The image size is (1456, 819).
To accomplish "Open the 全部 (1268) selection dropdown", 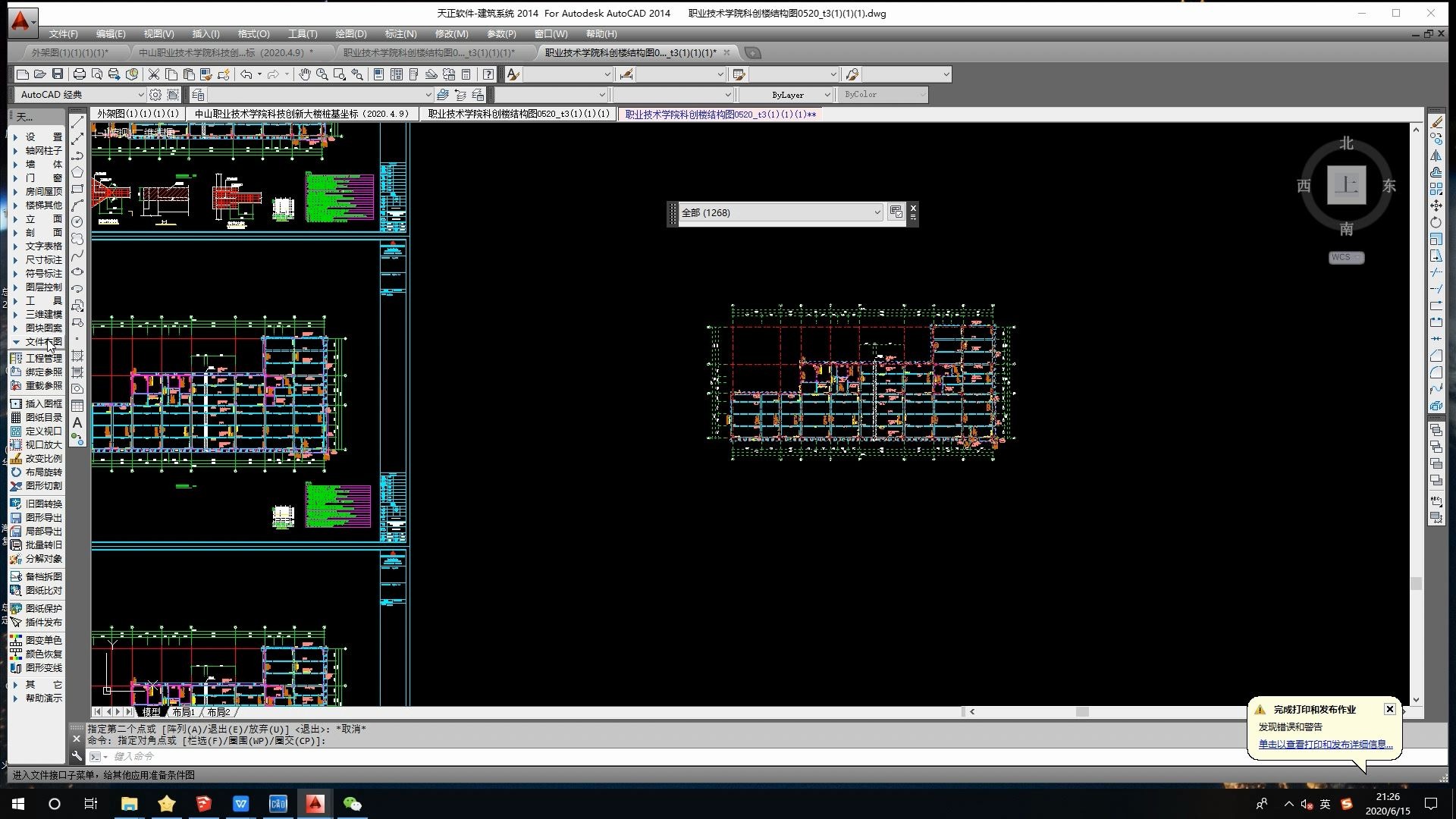I will (877, 213).
